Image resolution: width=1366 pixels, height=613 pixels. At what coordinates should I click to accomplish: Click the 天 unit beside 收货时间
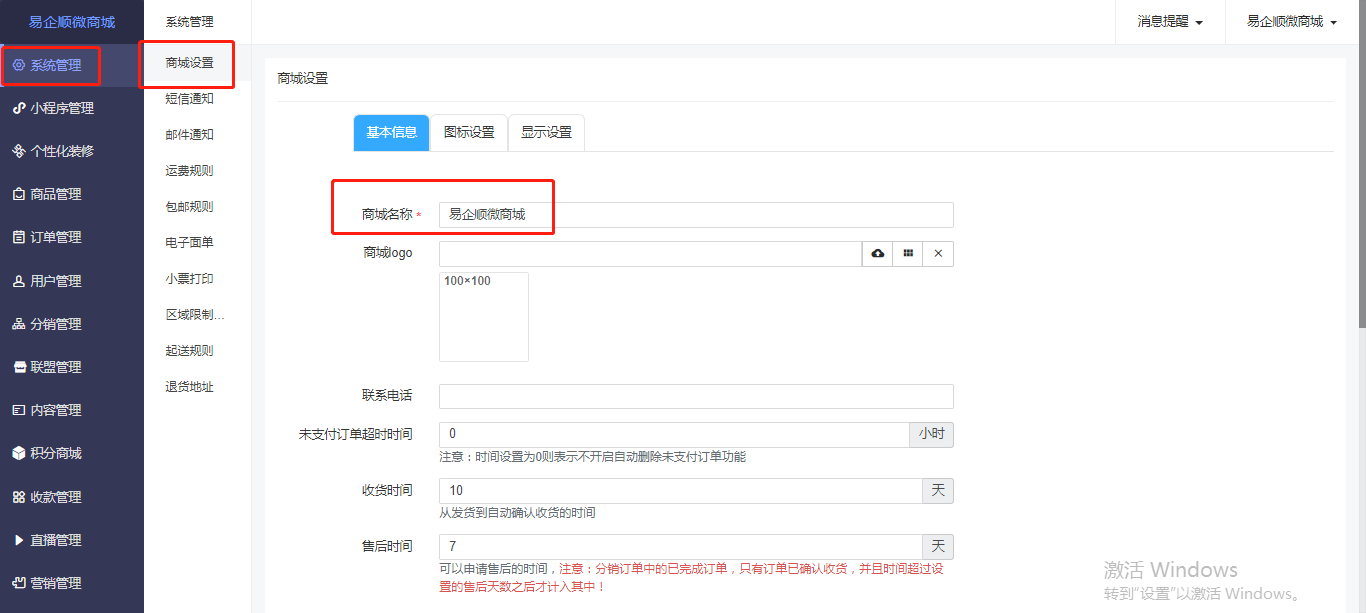click(x=938, y=491)
